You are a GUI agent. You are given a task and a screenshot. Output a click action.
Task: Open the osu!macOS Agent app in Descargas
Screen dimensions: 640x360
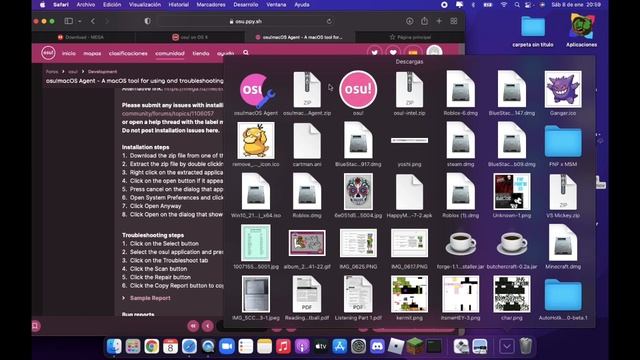point(256,90)
